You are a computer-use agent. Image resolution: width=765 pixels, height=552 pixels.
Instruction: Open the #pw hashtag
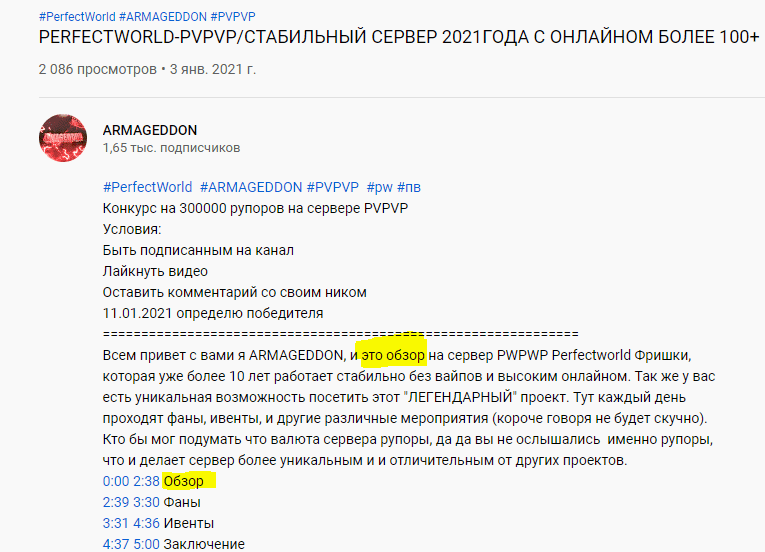(379, 187)
